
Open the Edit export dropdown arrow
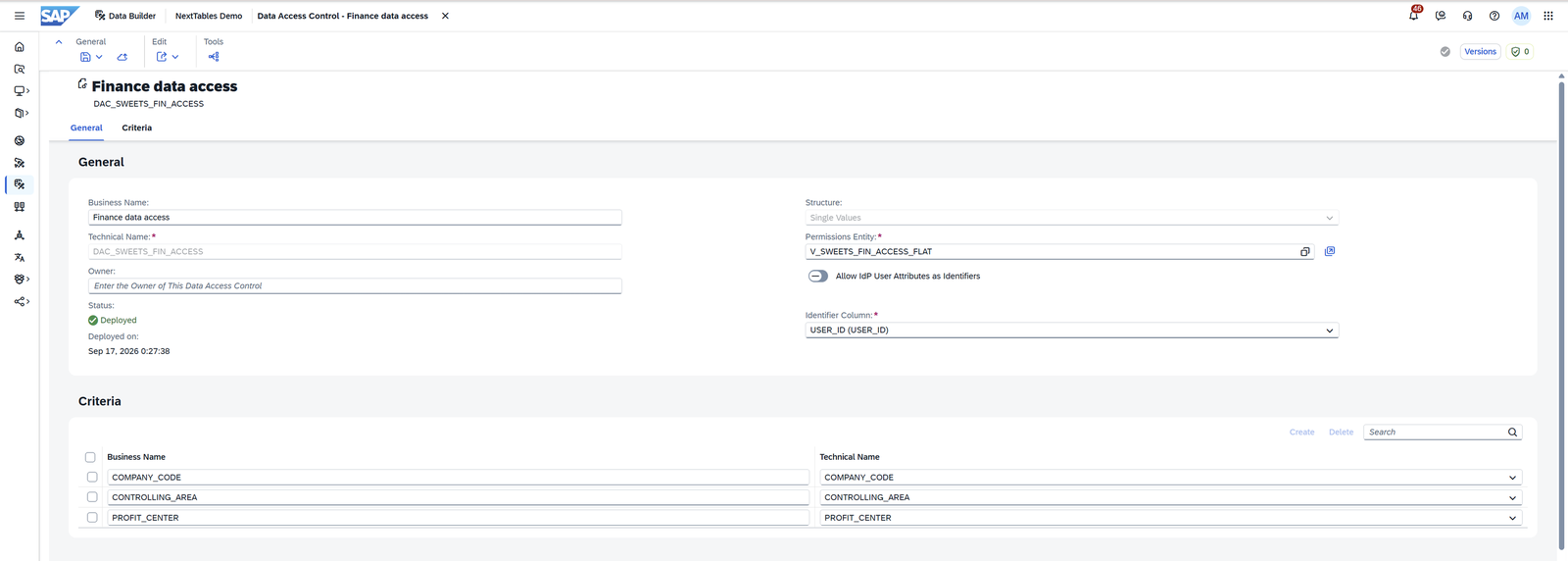click(175, 57)
